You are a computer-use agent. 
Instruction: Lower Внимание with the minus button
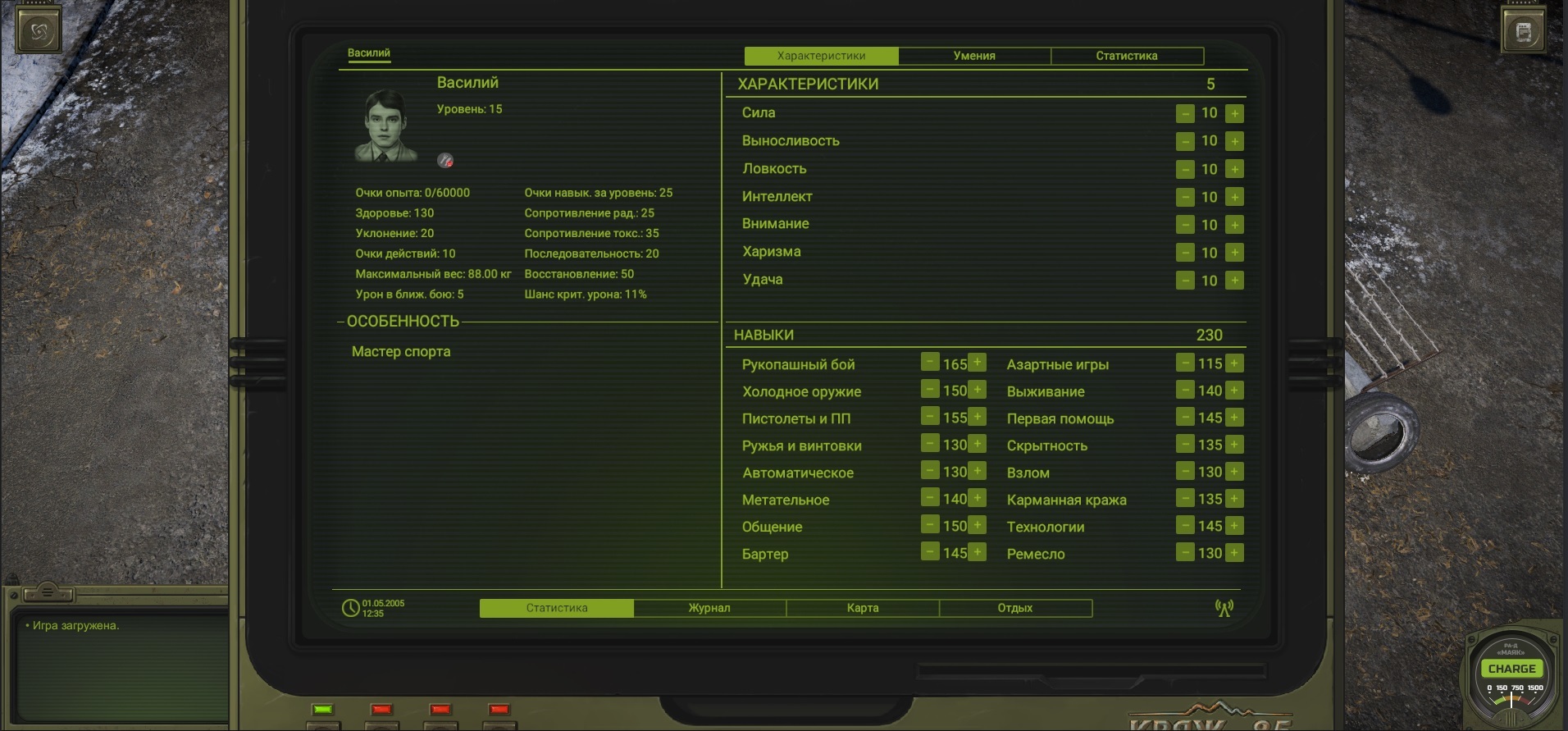[1185, 225]
